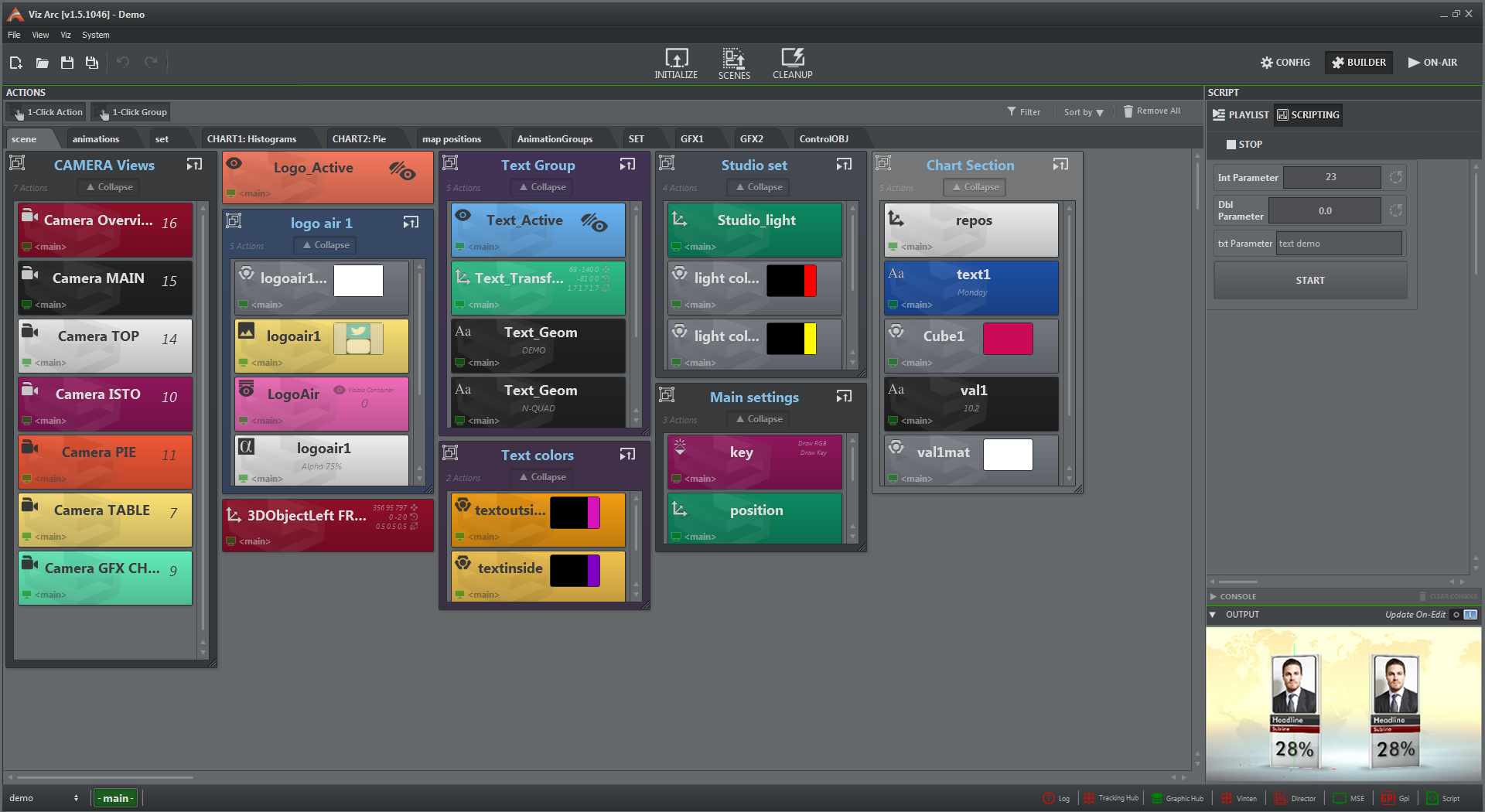Click the txt Parameter input field
Viewport: 1485px width, 812px height.
tap(1338, 244)
